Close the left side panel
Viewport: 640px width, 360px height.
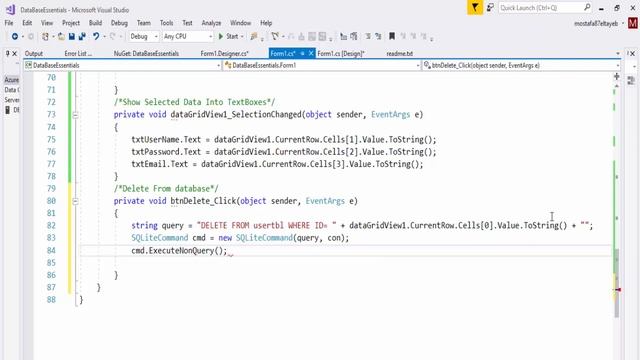point(15,53)
